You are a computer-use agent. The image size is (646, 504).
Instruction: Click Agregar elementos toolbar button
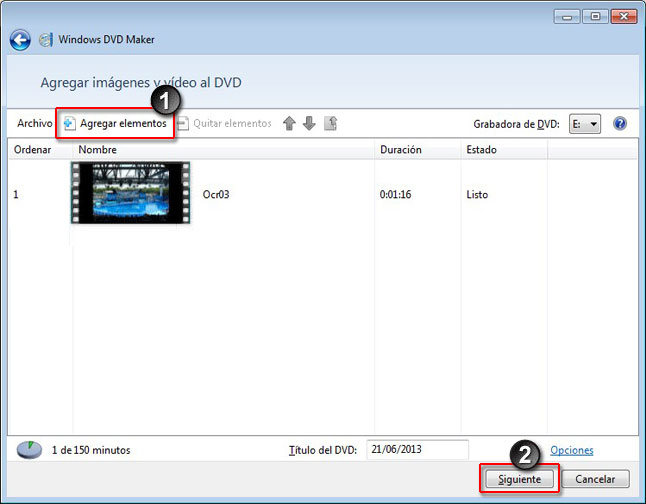115,123
